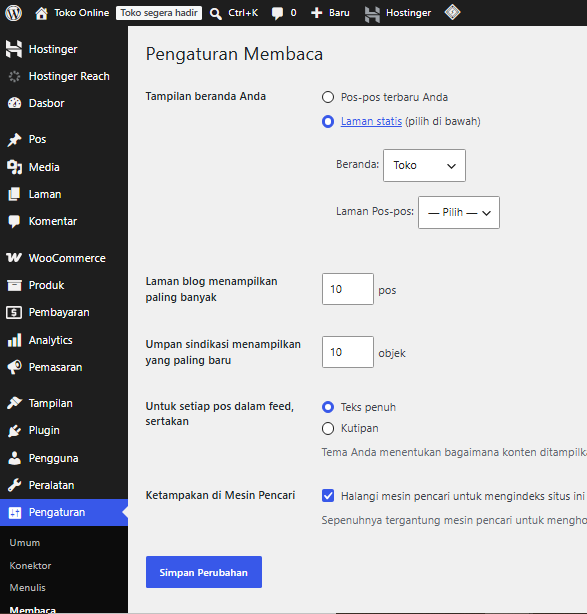The image size is (587, 614).
Task: Click the Pos pushpin icon
Action: (x=14, y=140)
